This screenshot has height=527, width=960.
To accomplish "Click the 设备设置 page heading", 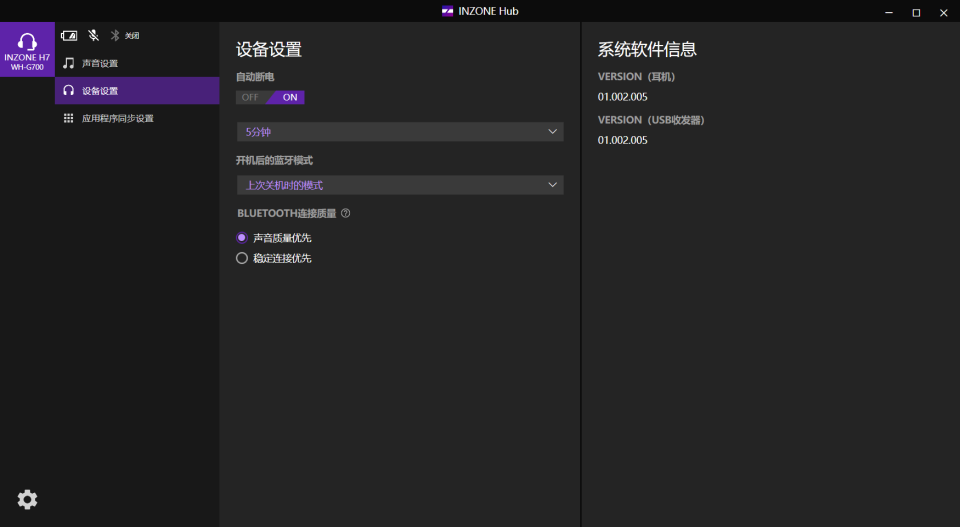I will 269,50.
